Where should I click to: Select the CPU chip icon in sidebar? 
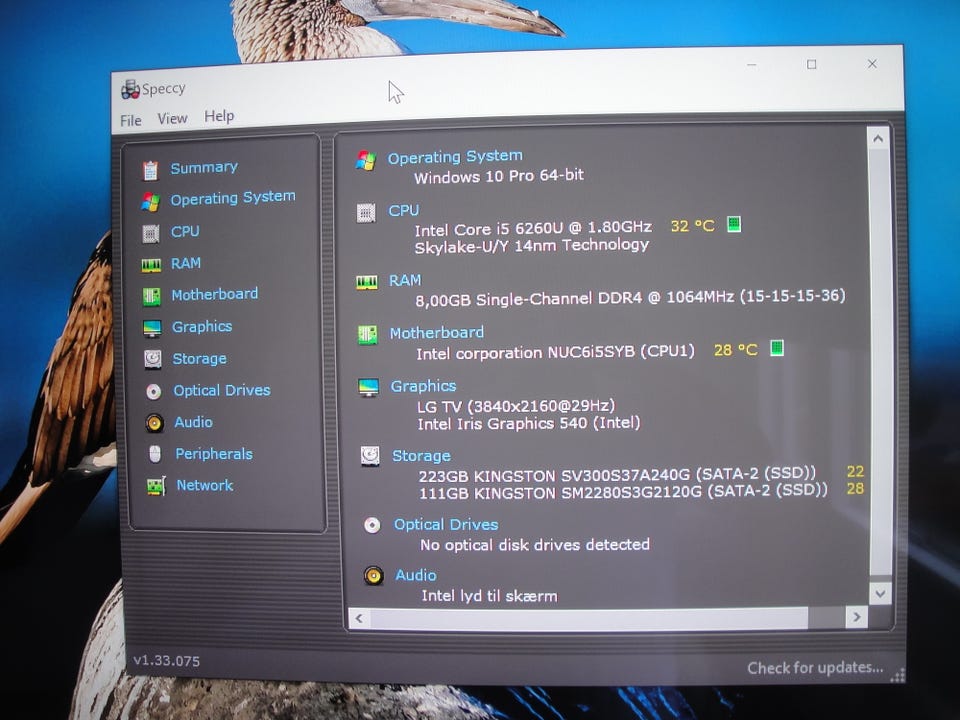click(x=151, y=233)
